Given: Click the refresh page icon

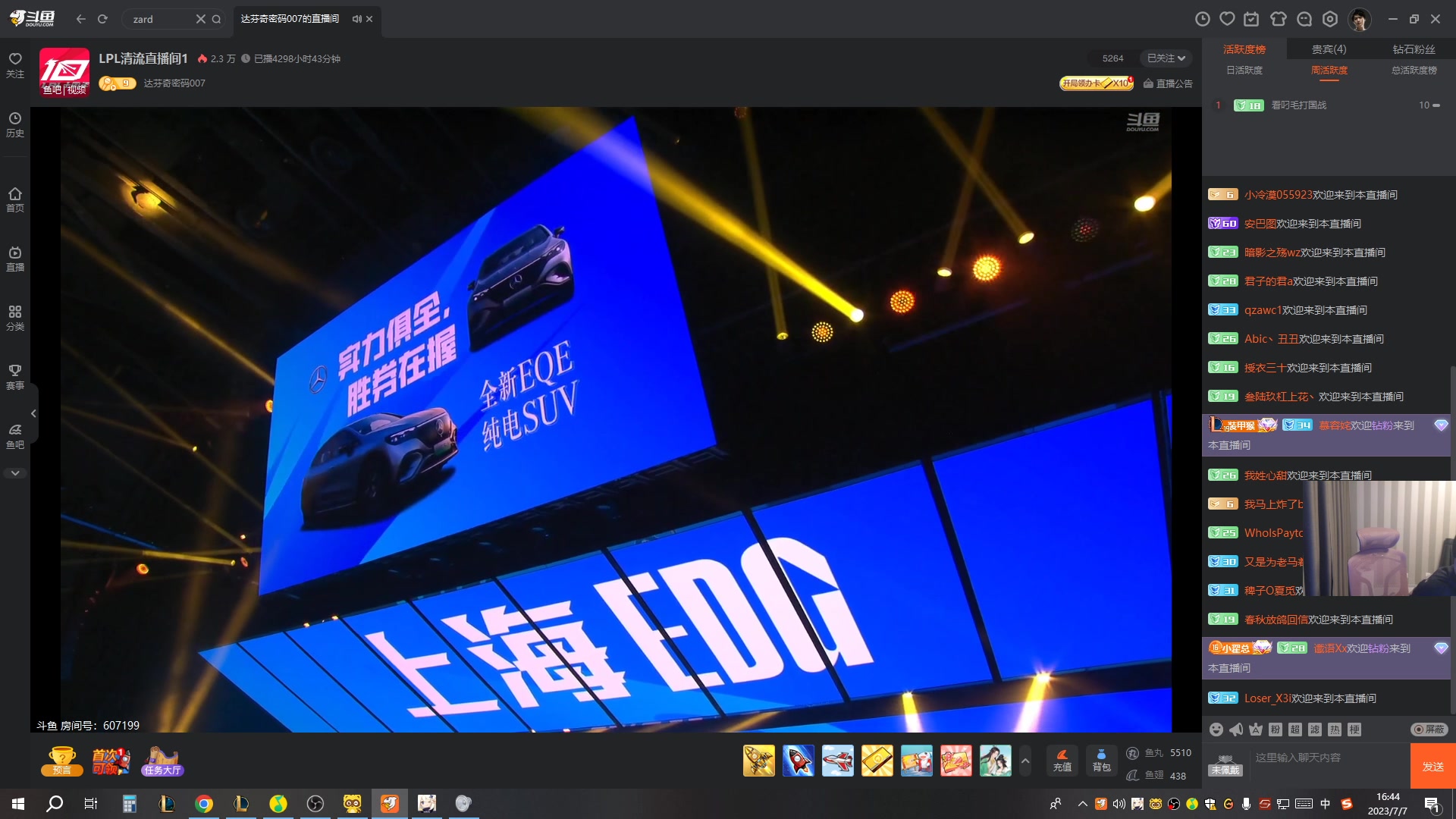Looking at the screenshot, I should tap(102, 19).
